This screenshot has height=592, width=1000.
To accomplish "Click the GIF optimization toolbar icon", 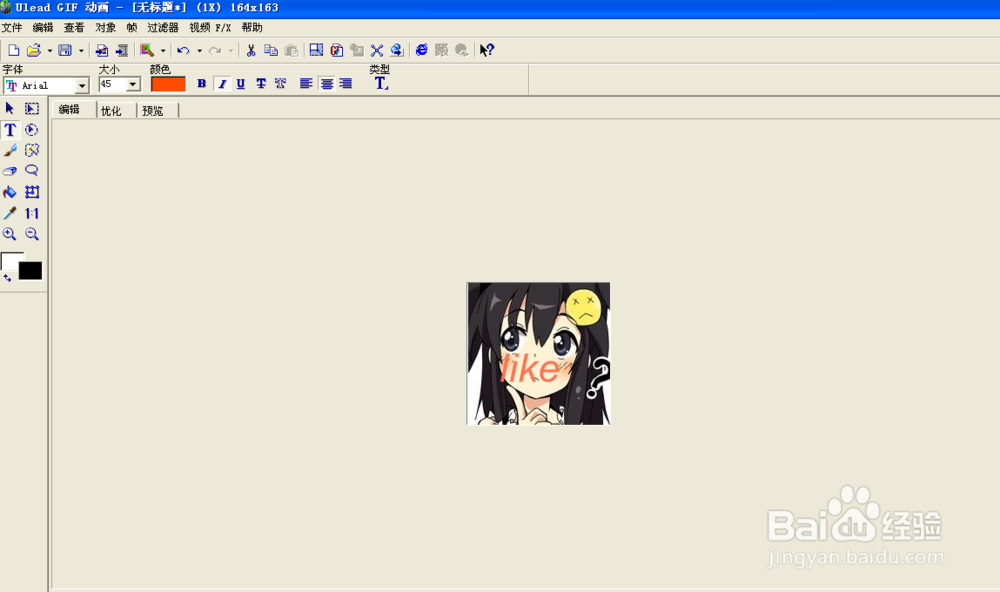I will tap(337, 50).
